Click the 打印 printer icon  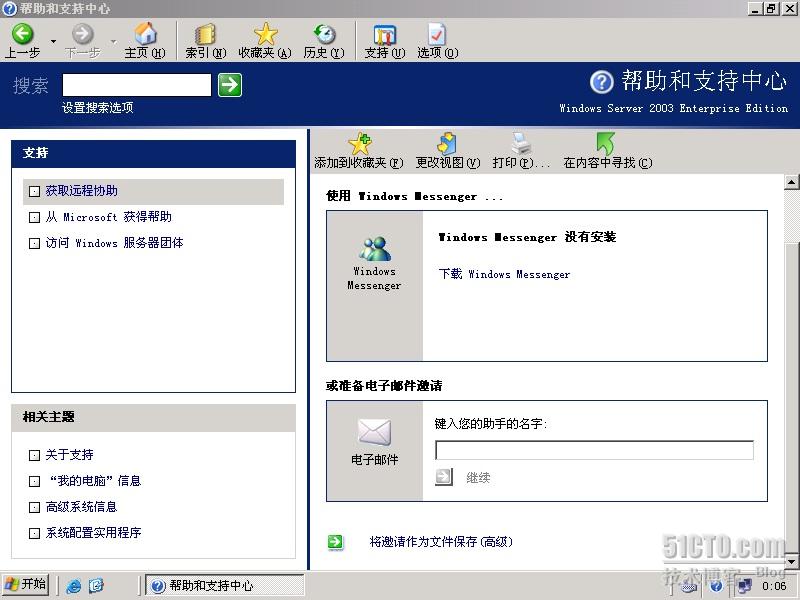tap(521, 143)
